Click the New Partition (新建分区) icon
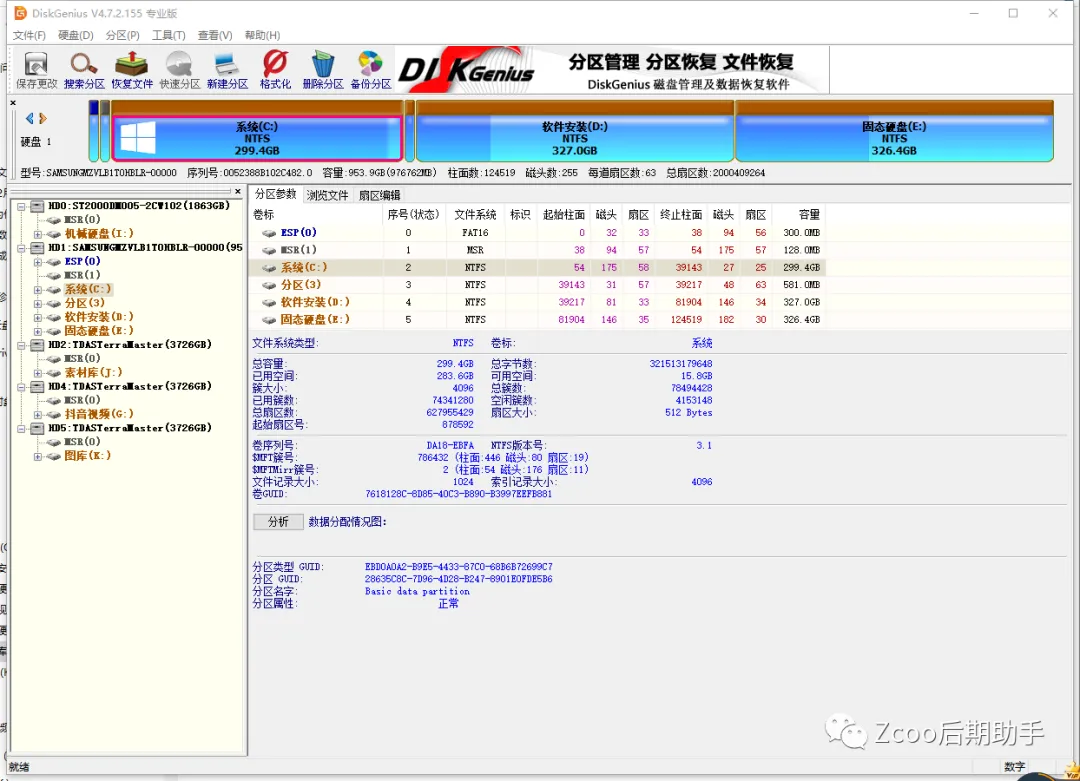This screenshot has height=781, width=1080. 227,70
